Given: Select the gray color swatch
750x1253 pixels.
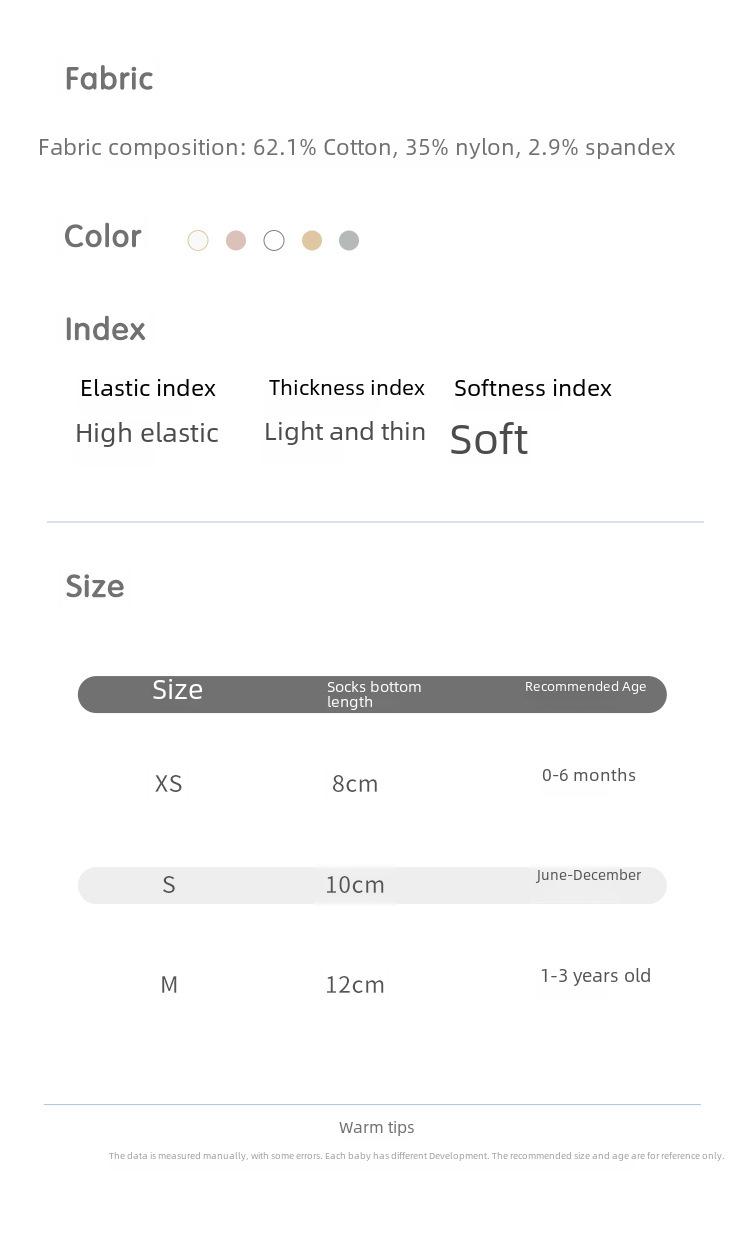Looking at the screenshot, I should (349, 240).
